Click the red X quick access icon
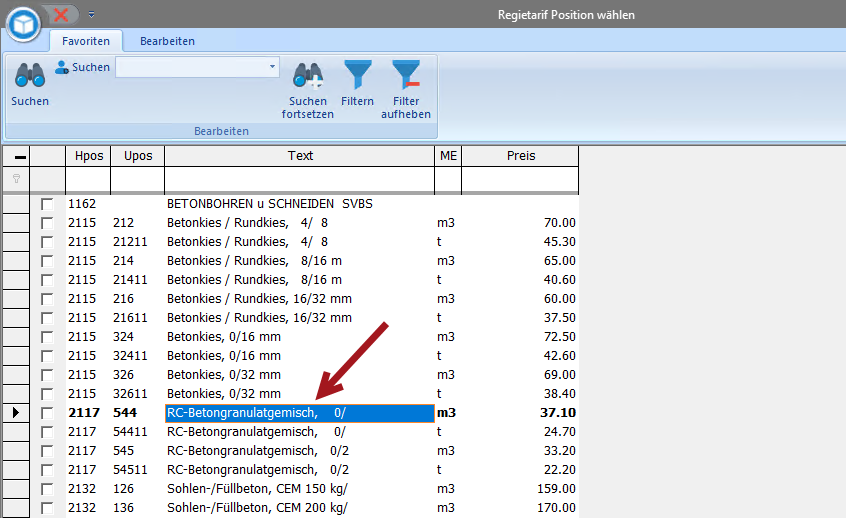The height and width of the screenshot is (518, 846). (x=61, y=14)
